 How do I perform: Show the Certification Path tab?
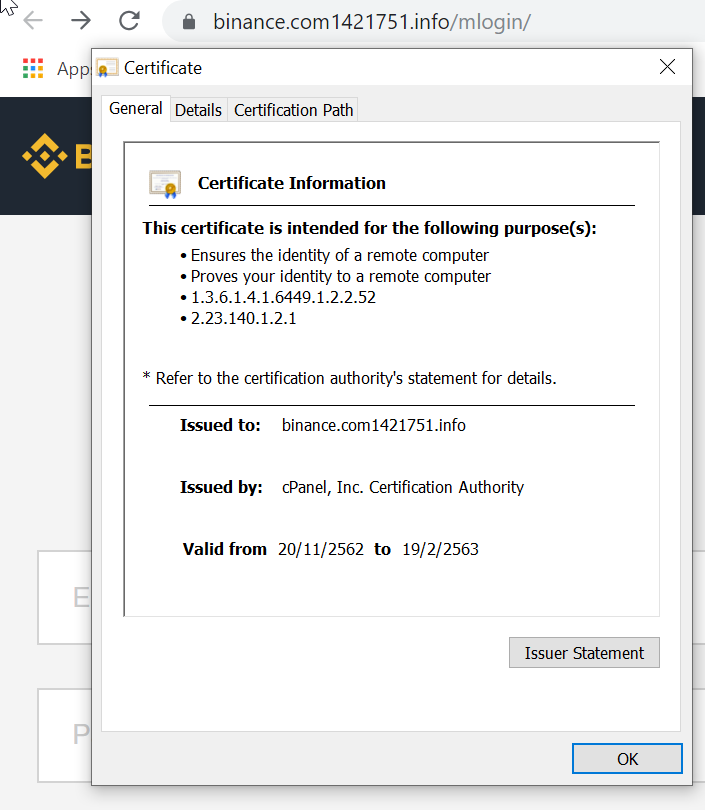coord(293,110)
